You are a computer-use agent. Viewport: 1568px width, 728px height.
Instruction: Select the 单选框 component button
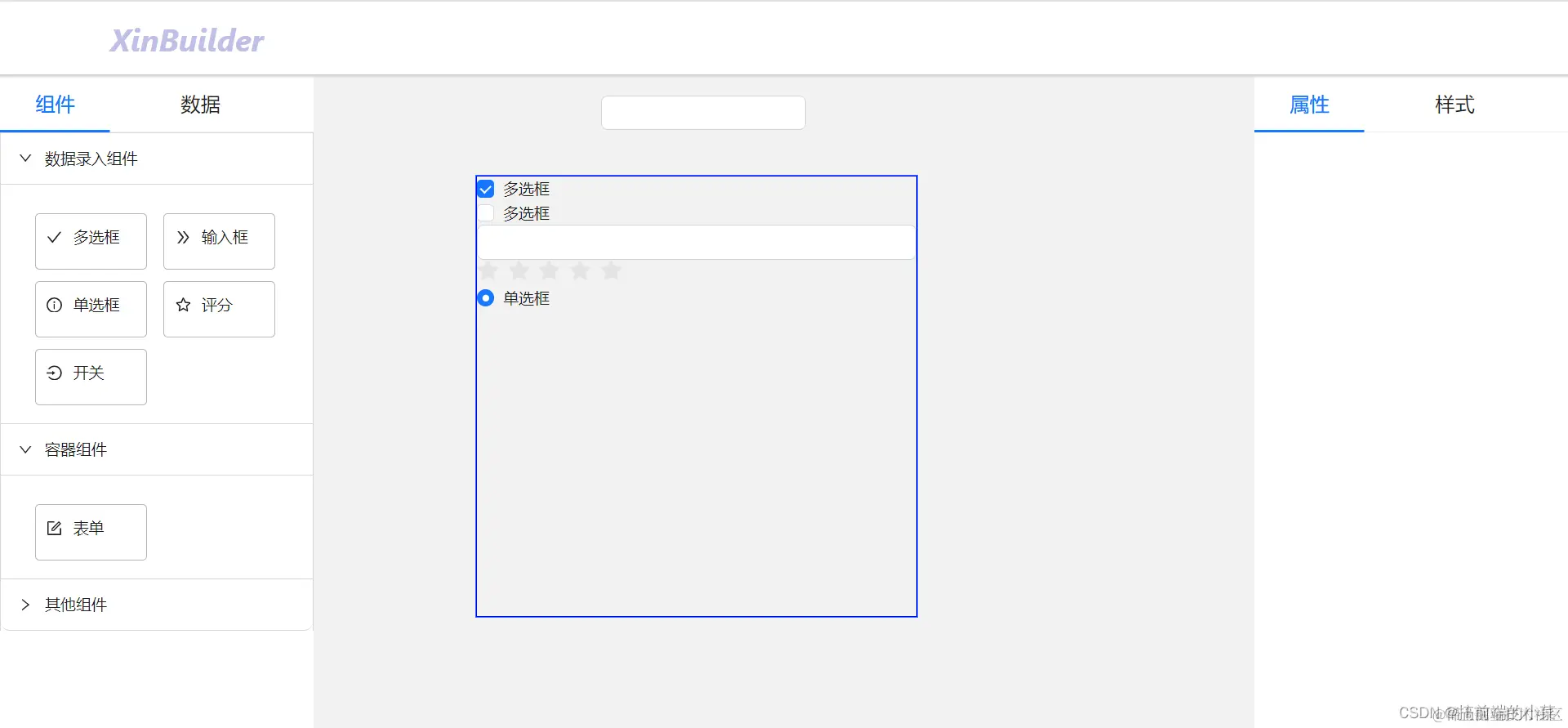(91, 309)
